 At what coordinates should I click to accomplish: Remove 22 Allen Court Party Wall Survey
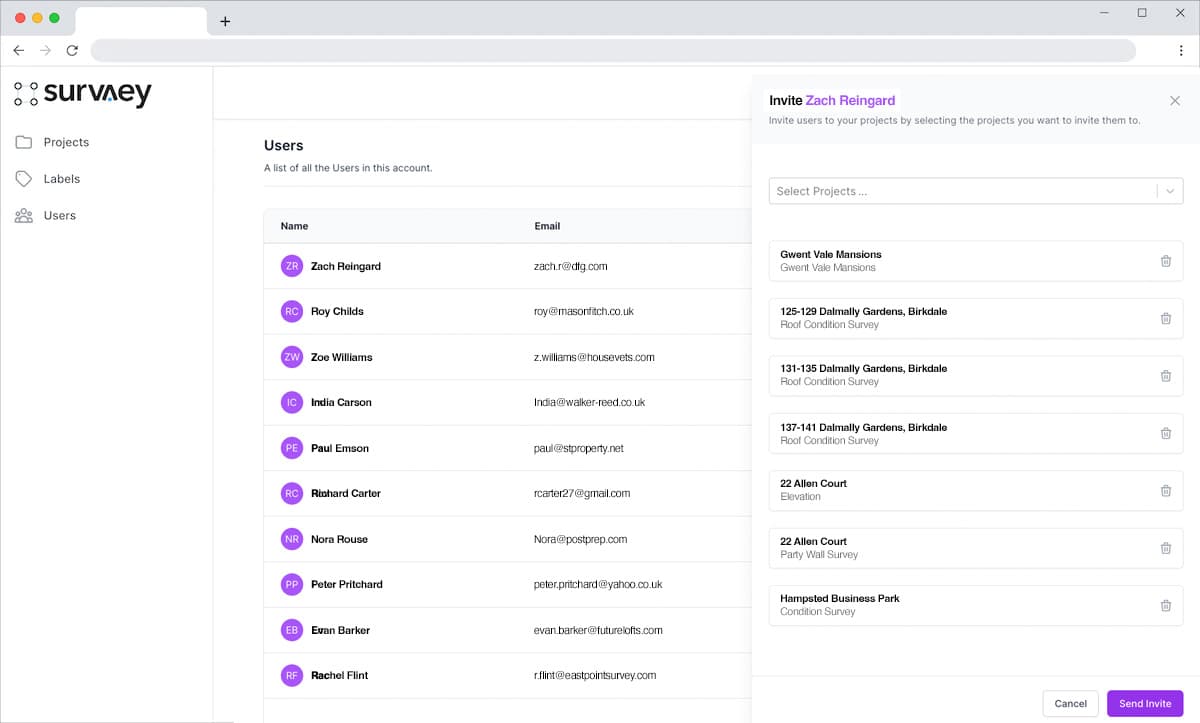(x=1165, y=548)
